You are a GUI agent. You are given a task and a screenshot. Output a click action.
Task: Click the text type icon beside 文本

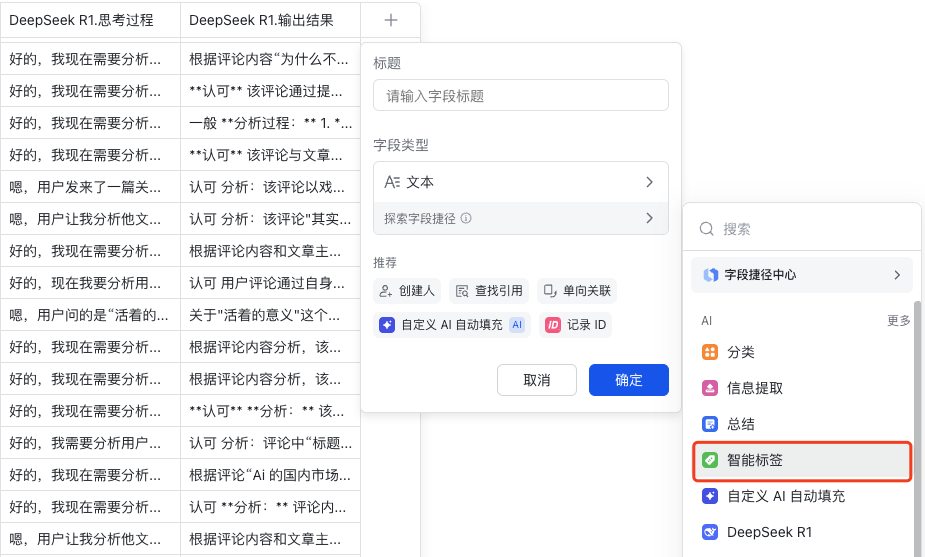coord(392,182)
